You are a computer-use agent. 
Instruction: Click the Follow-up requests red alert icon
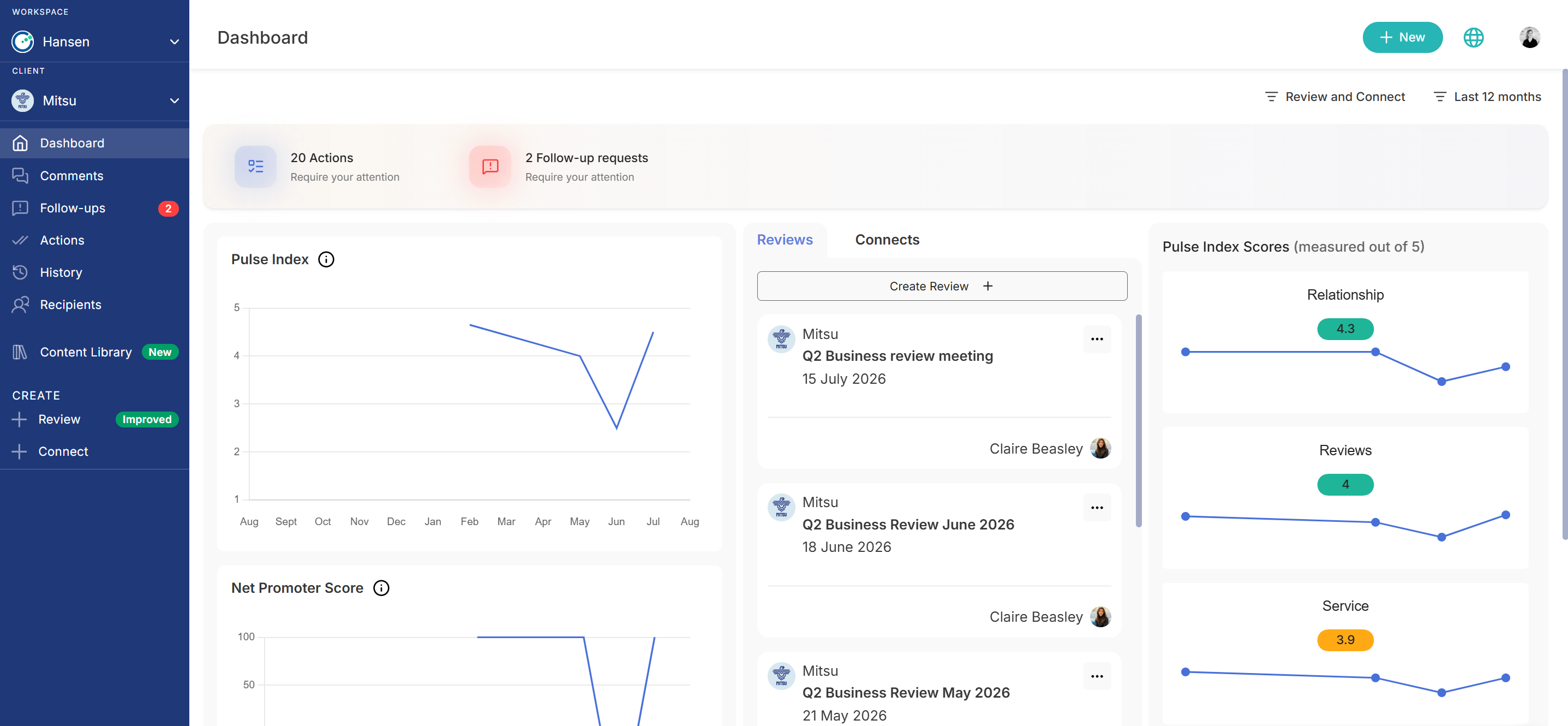pyautogui.click(x=490, y=166)
